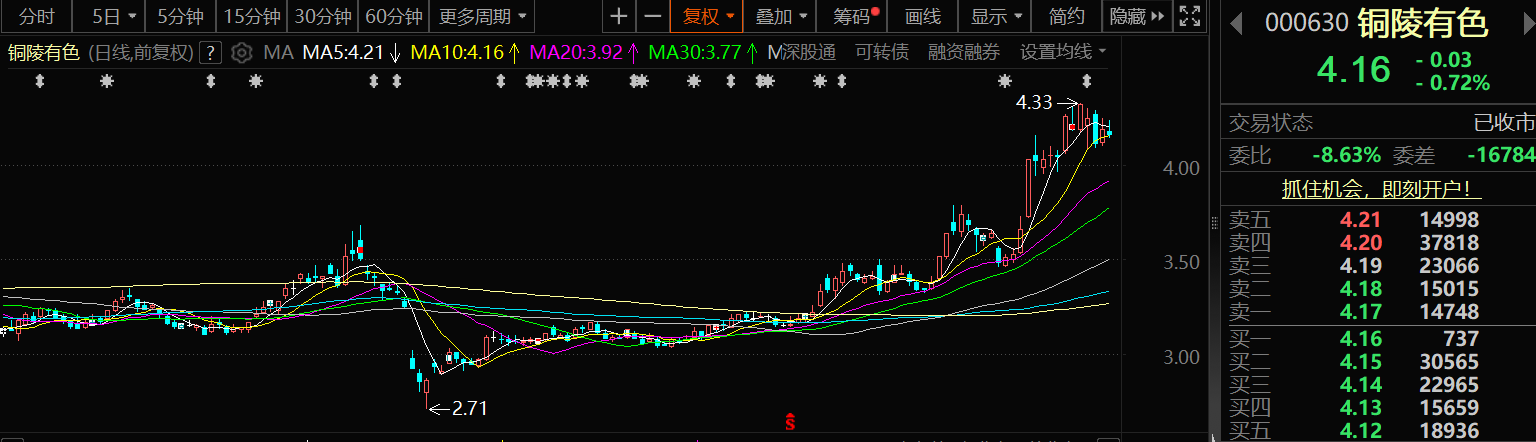Toggle the 简约 simple mode
1536x442 pixels.
tap(1066, 16)
